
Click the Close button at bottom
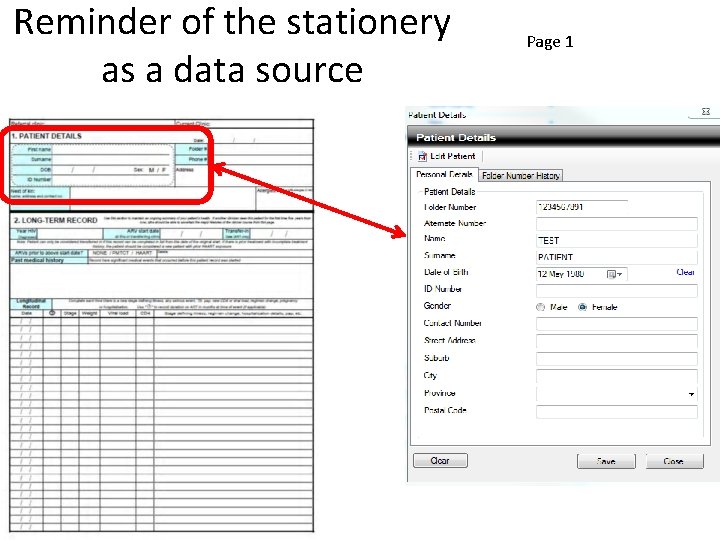(674, 461)
